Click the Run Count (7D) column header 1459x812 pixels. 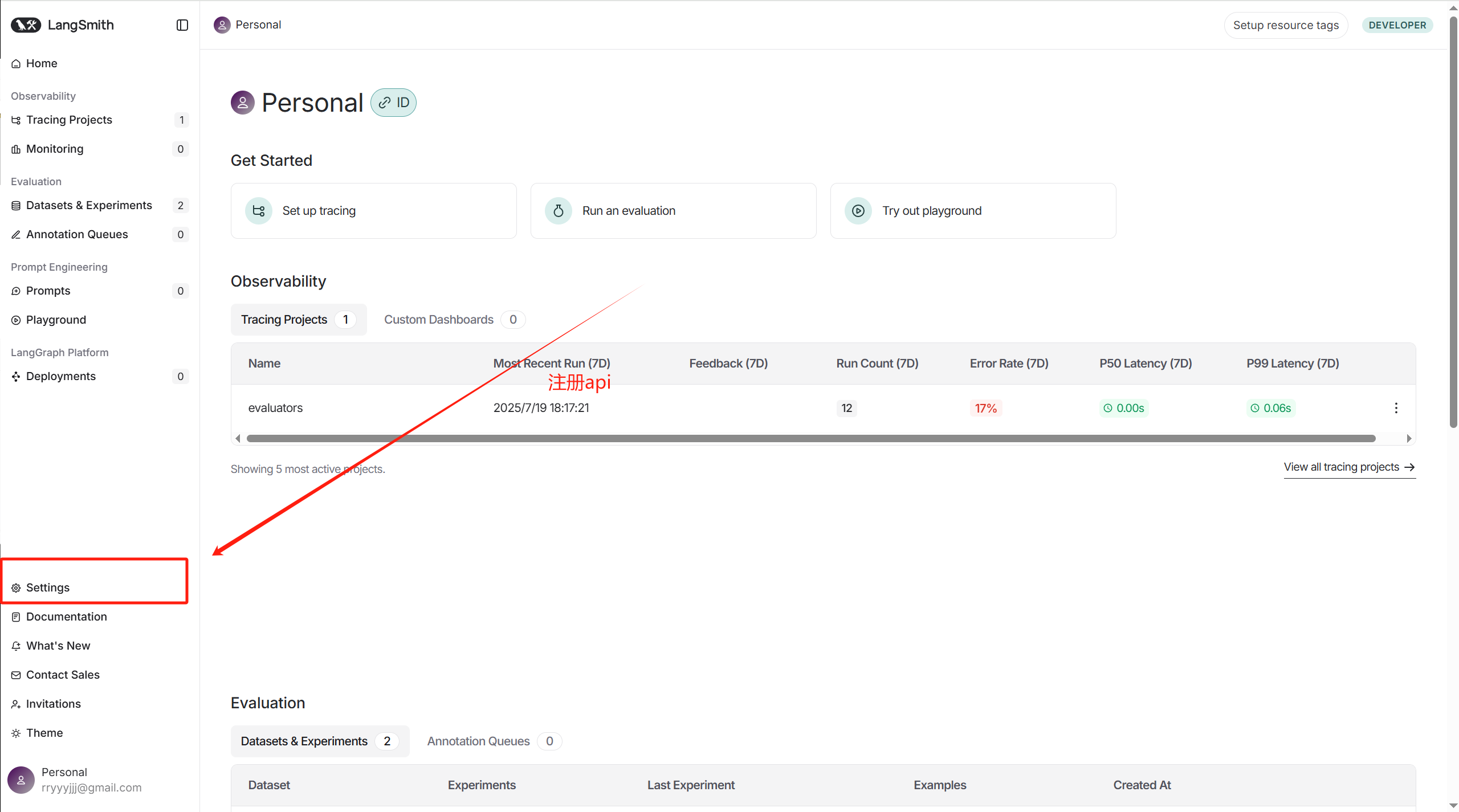877,364
